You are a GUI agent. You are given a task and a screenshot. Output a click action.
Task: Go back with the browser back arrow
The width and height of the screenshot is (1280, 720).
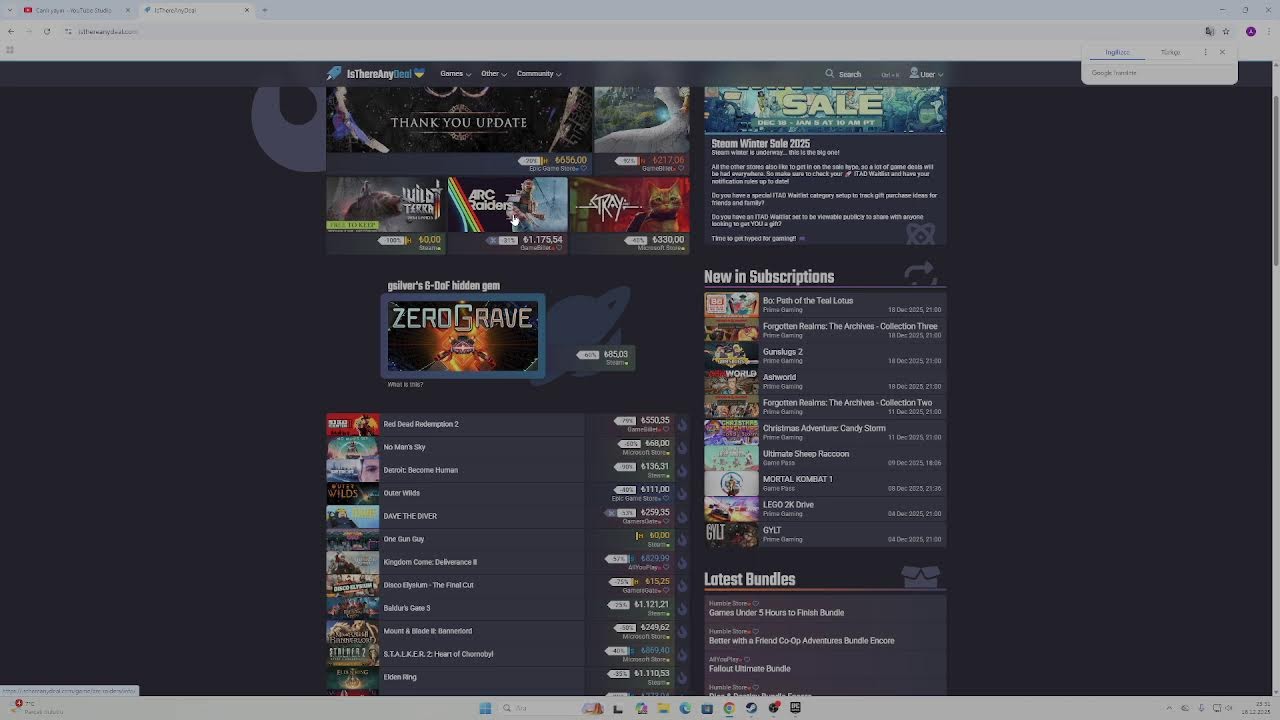click(x=10, y=31)
